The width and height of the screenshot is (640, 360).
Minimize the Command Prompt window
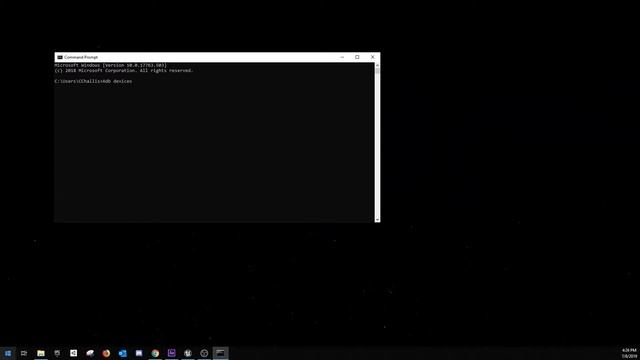(x=342, y=57)
